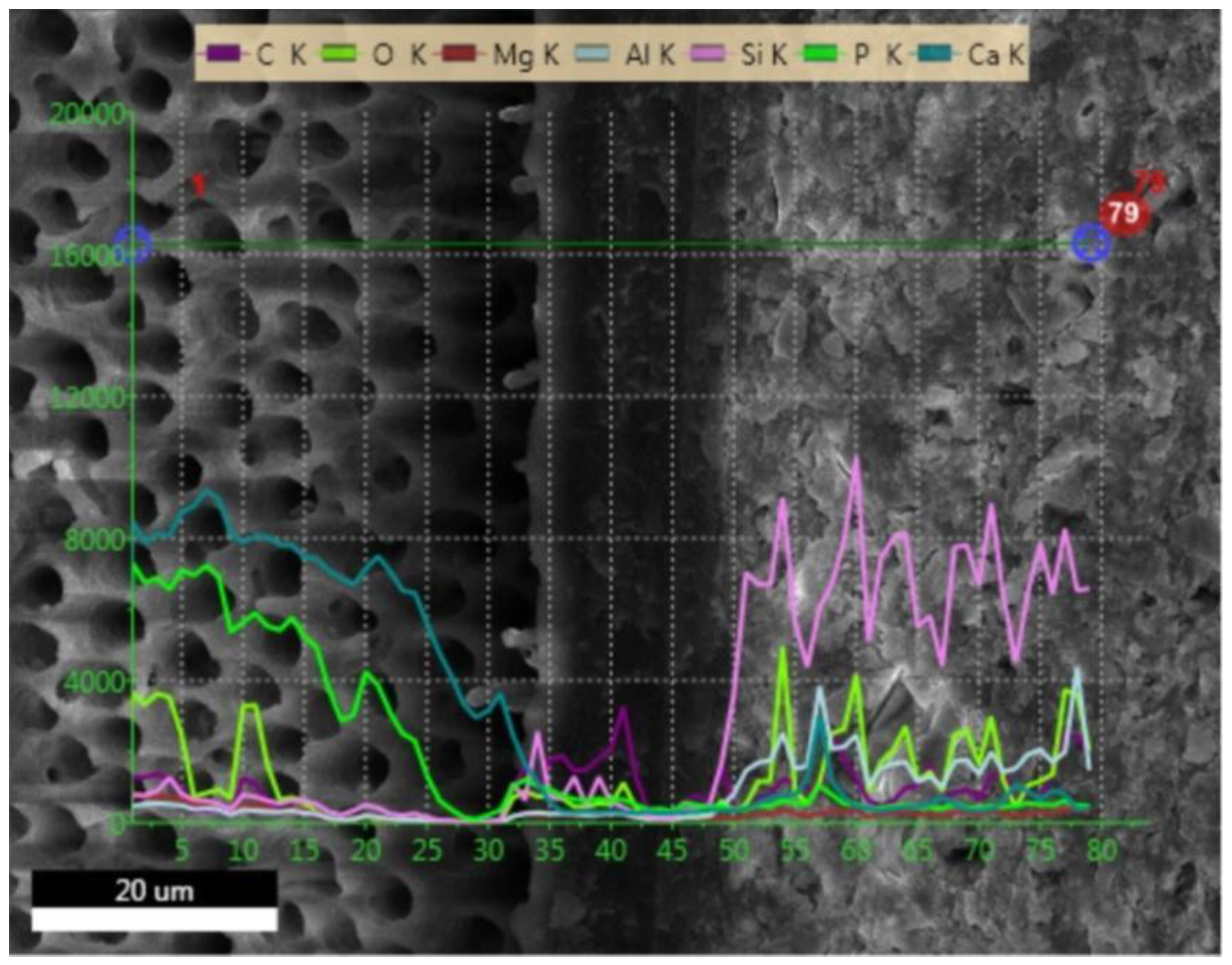Click the 5 x-axis tick label
The height and width of the screenshot is (965, 1232).
click(x=182, y=851)
